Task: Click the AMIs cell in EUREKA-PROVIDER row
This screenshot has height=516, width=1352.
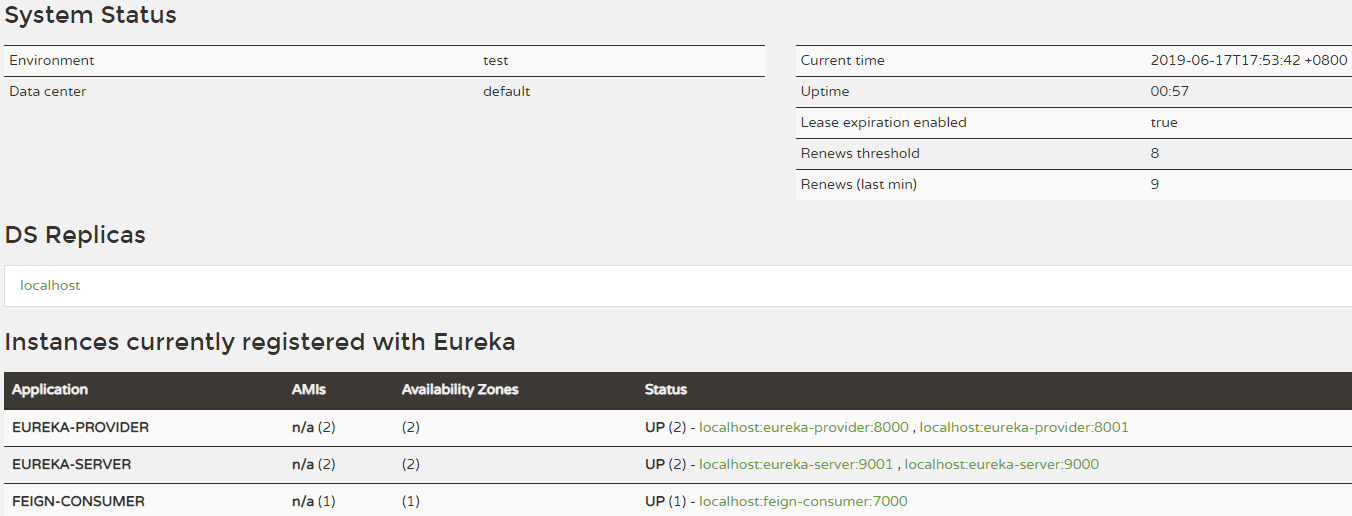Action: tap(313, 428)
